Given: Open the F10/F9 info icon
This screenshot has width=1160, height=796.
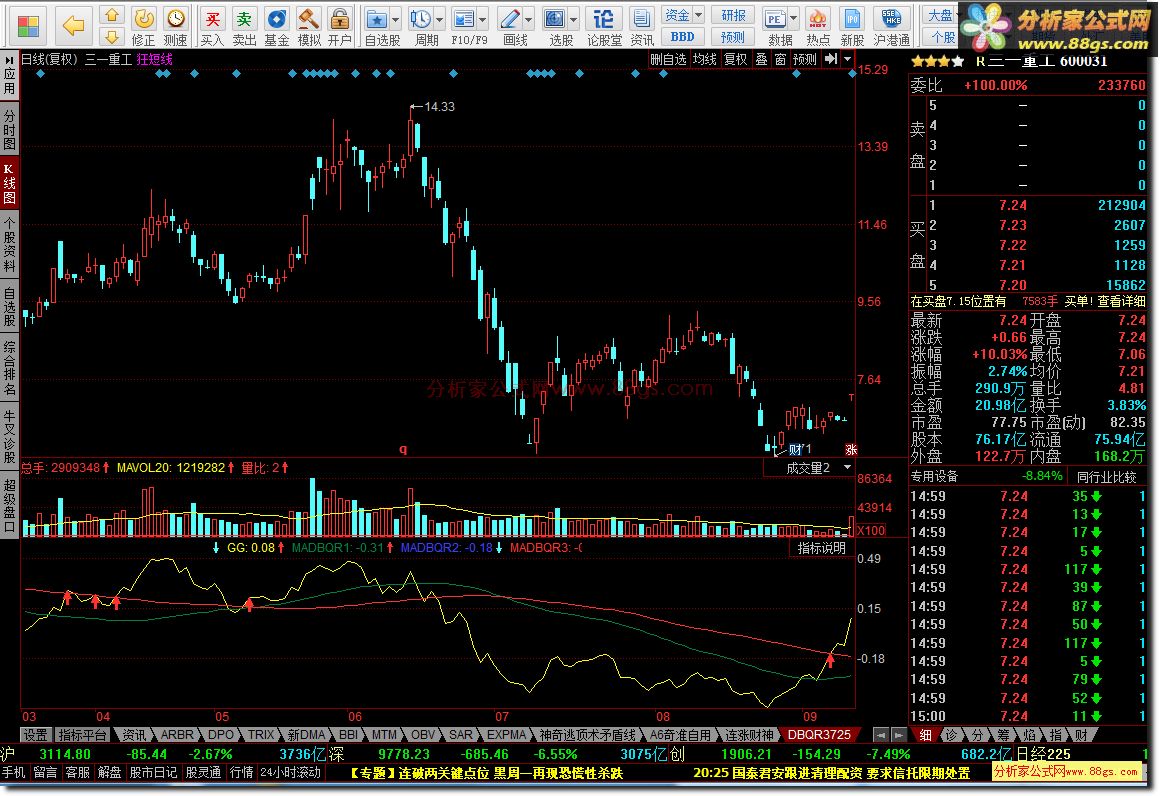Looking at the screenshot, I should tap(464, 18).
